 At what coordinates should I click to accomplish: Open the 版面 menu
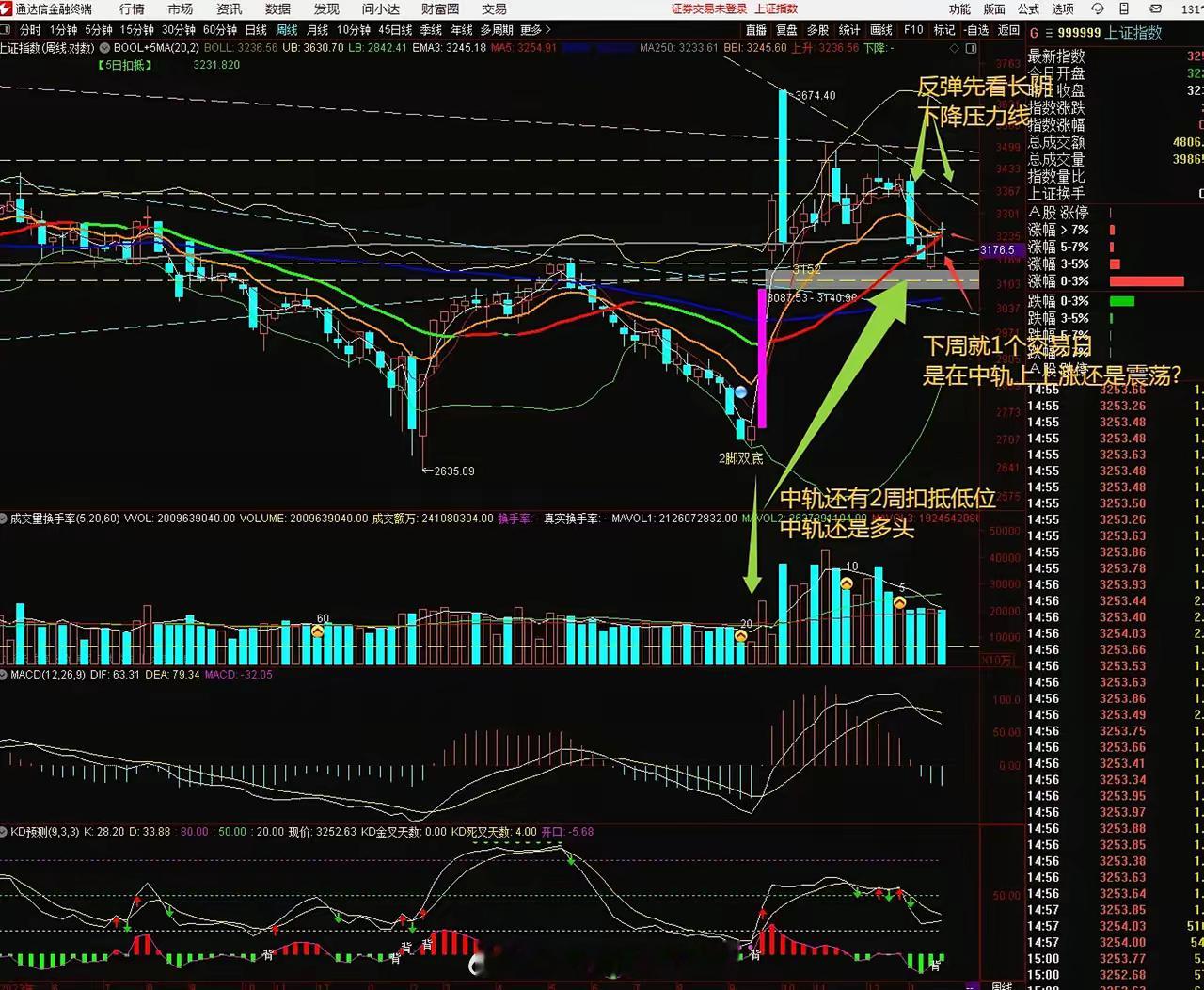994,8
